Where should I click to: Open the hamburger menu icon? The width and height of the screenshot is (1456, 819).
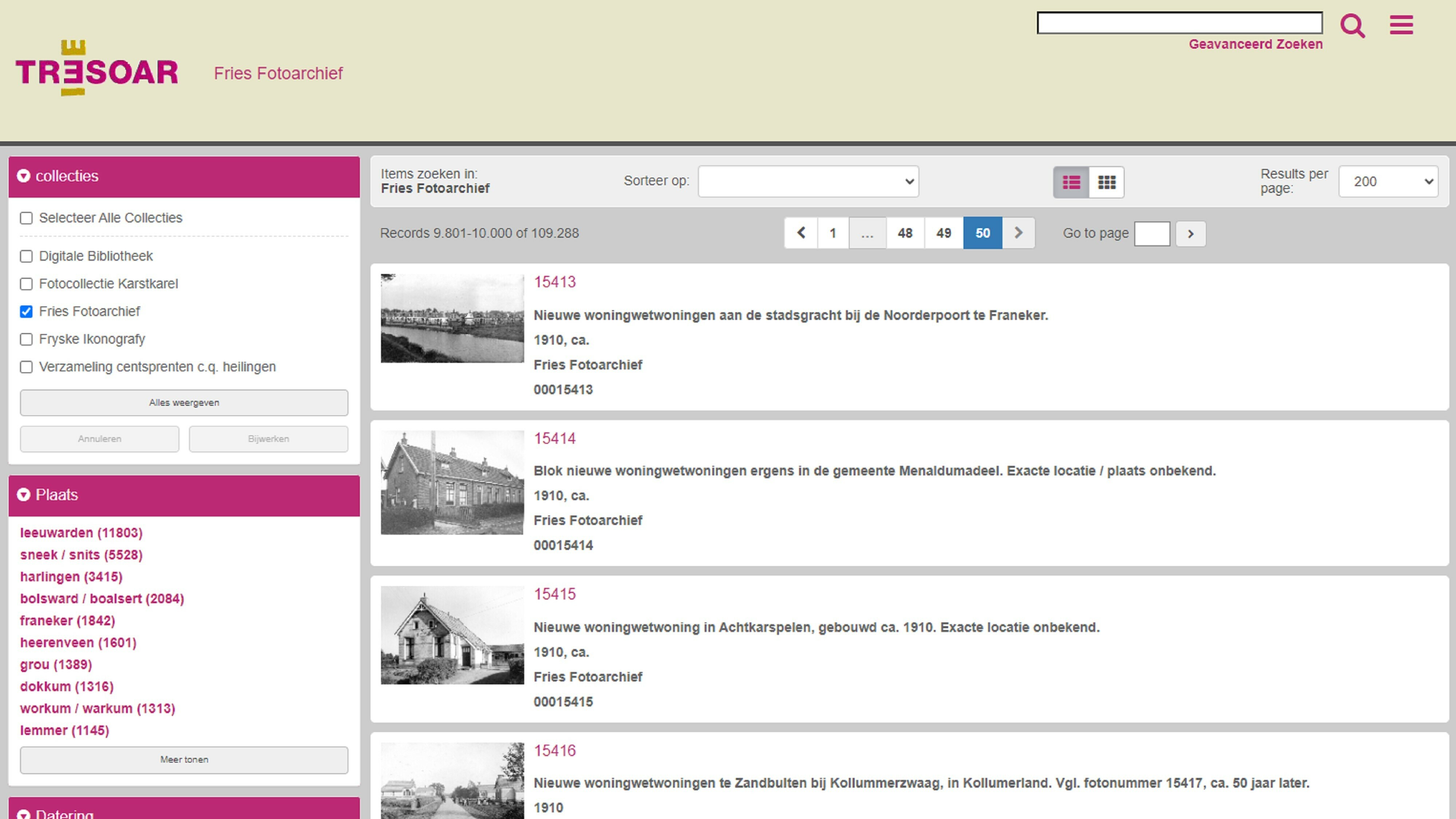(1401, 25)
